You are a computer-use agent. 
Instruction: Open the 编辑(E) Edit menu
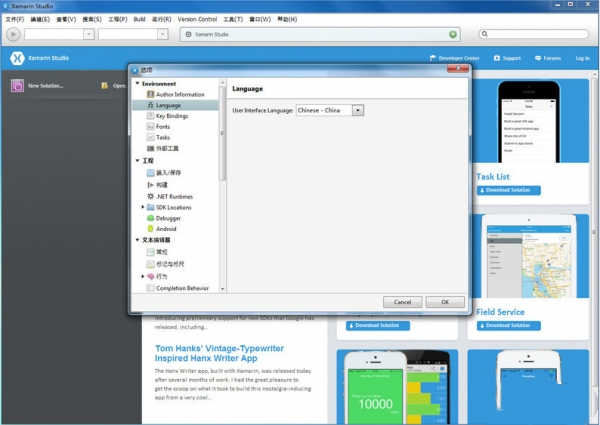coord(40,19)
